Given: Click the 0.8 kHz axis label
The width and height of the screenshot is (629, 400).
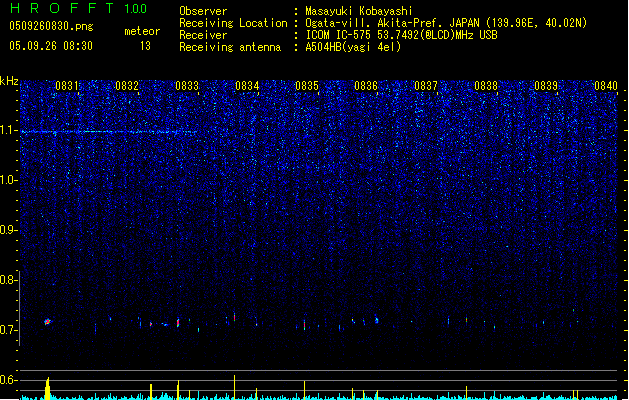Looking at the screenshot, I should pos(8,280).
